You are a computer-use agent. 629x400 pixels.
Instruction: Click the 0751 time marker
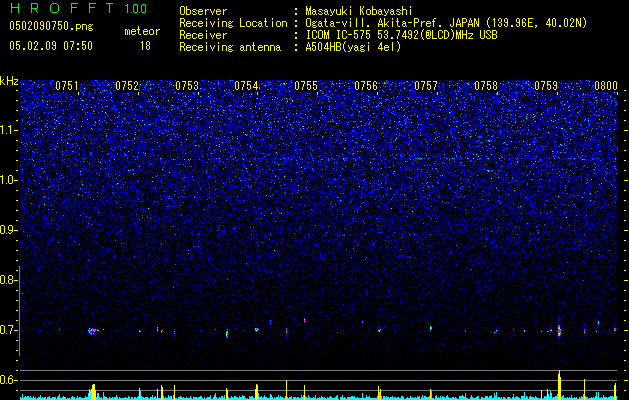(x=67, y=86)
